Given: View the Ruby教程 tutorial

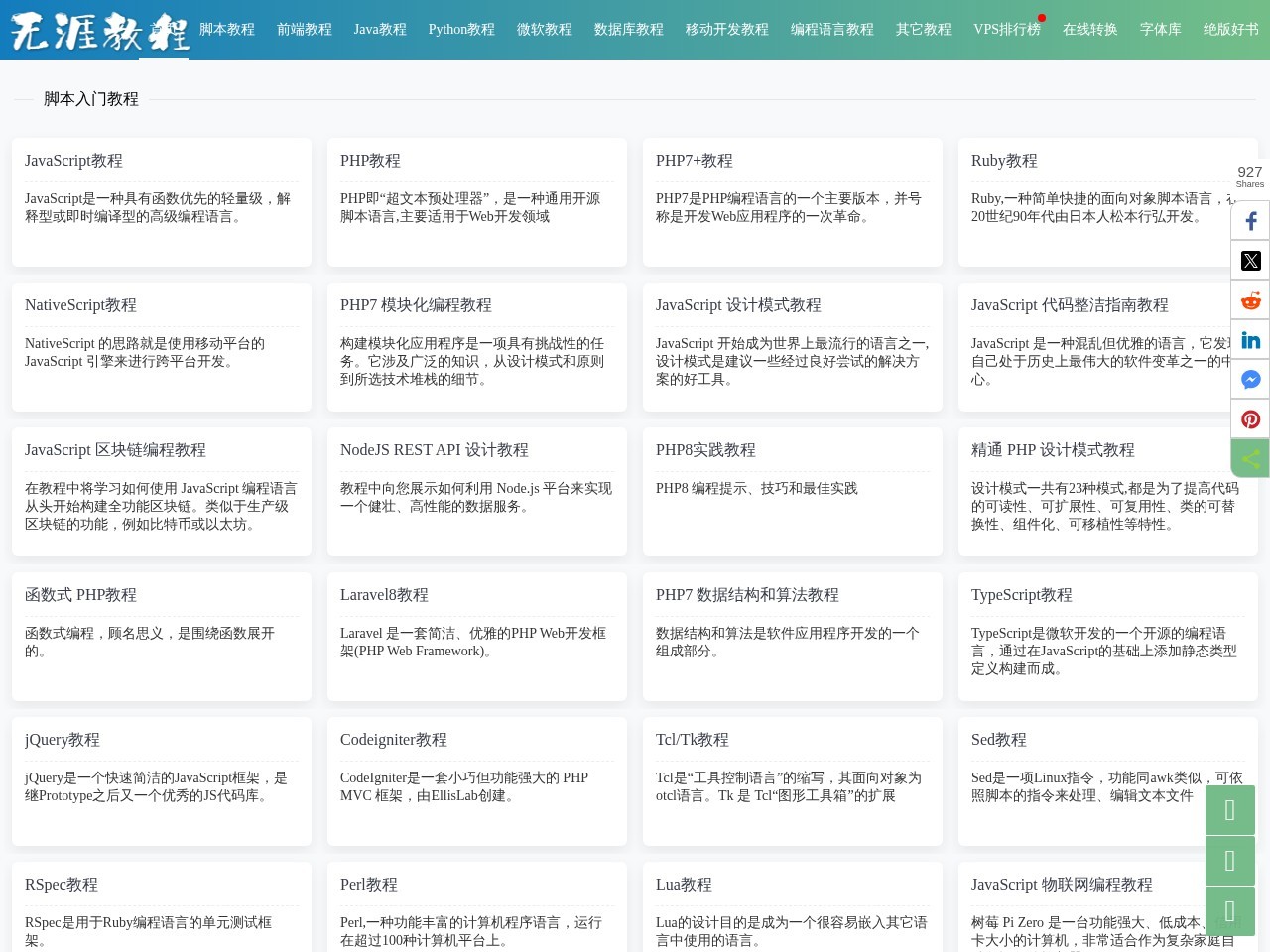Looking at the screenshot, I should 1004,161.
